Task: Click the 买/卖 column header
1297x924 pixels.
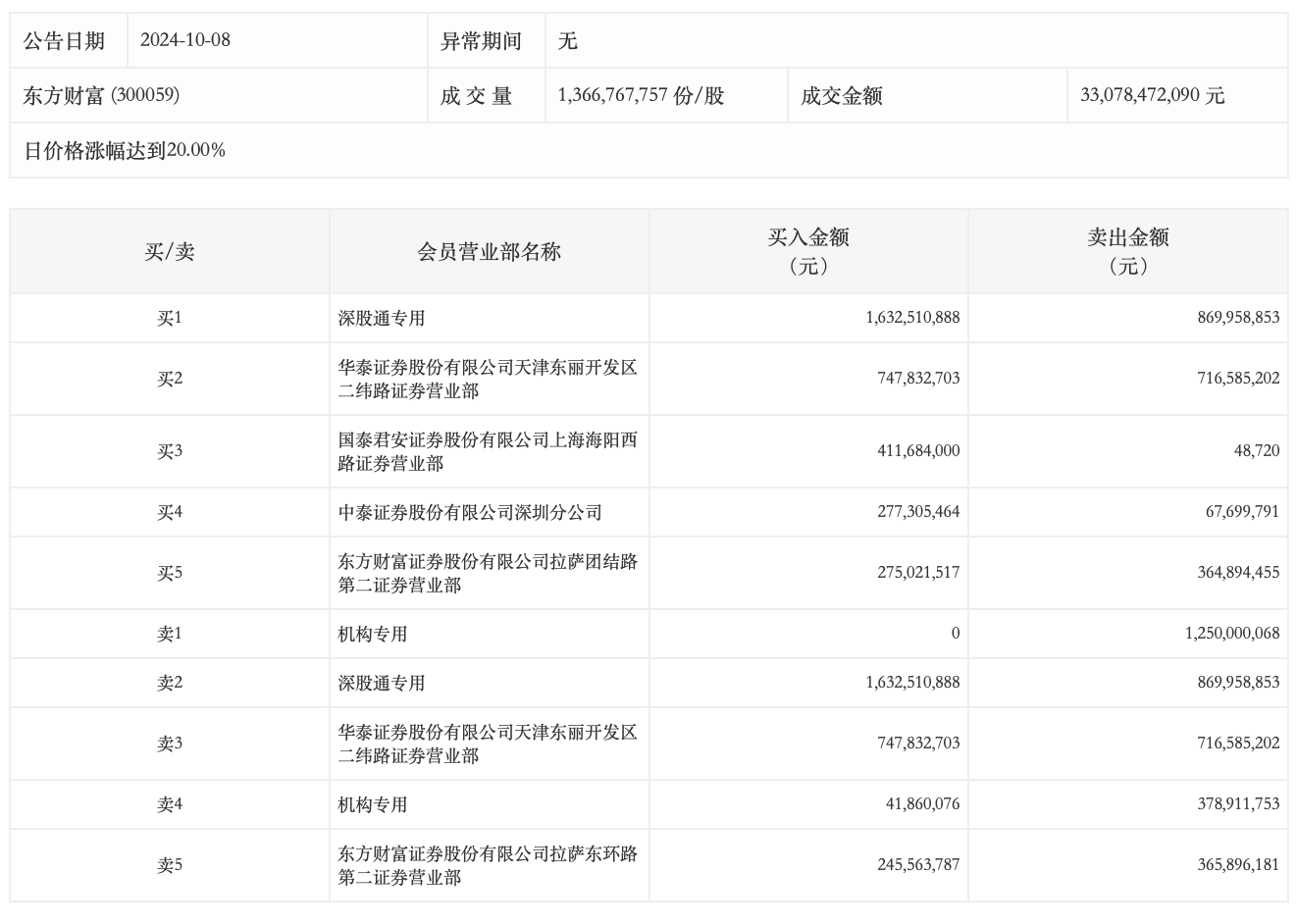Action: click(x=170, y=252)
